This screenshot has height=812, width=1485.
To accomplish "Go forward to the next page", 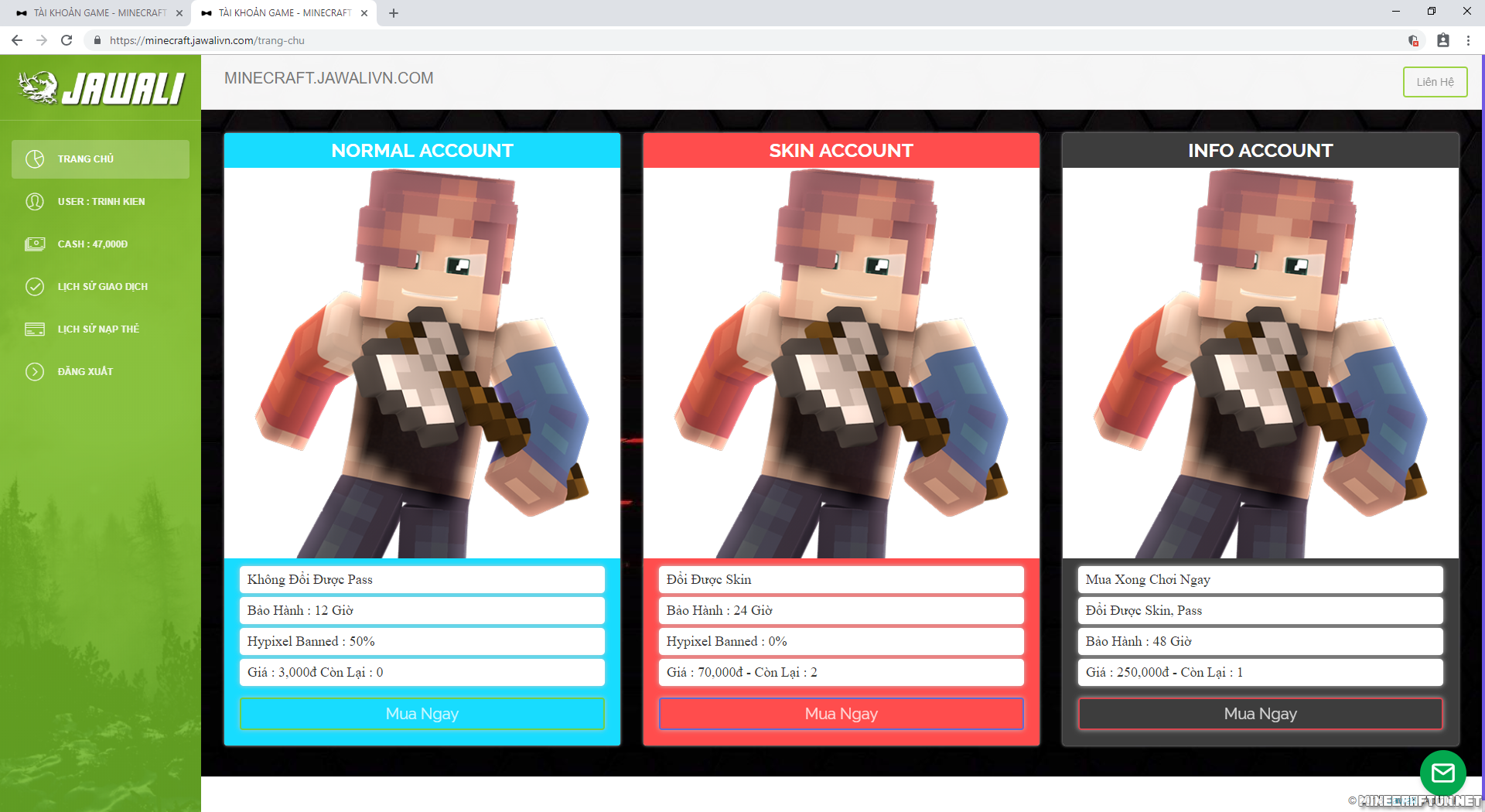I will 42,40.
